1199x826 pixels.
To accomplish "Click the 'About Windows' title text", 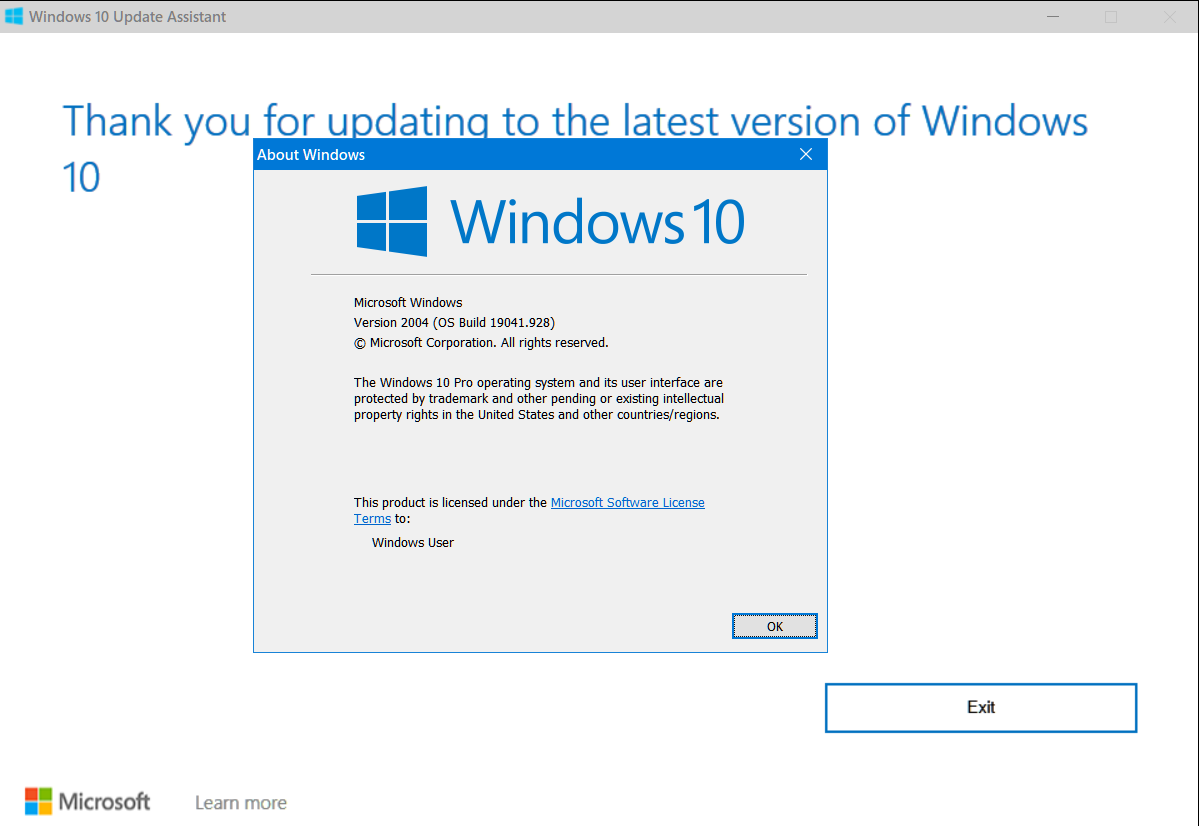I will pyautogui.click(x=311, y=154).
